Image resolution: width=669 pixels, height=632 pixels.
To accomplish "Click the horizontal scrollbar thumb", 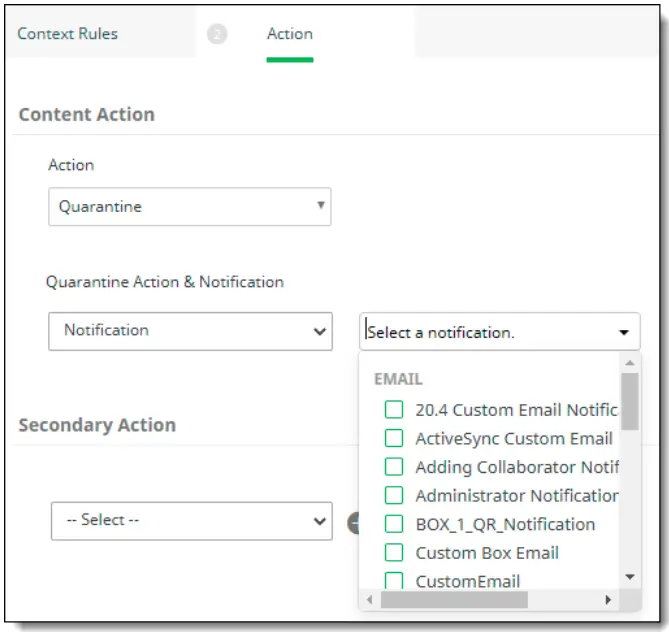I will click(x=454, y=600).
